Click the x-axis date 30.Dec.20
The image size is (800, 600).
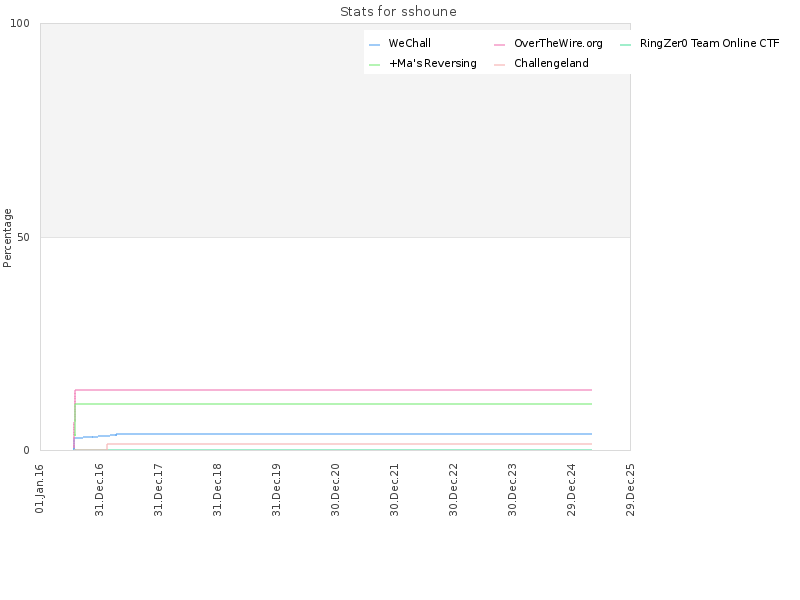(x=335, y=489)
